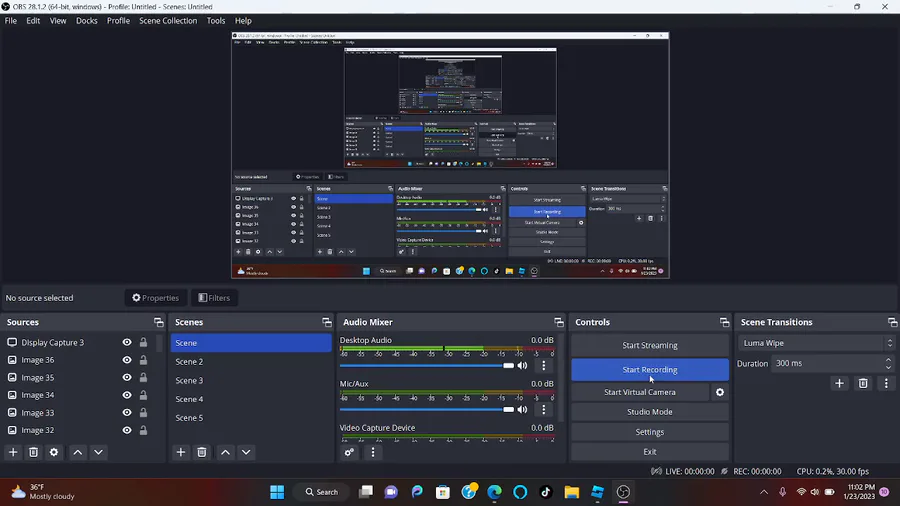Image resolution: width=900 pixels, height=506 pixels.
Task: Open Microsoft Edge from taskbar
Action: (x=494, y=492)
